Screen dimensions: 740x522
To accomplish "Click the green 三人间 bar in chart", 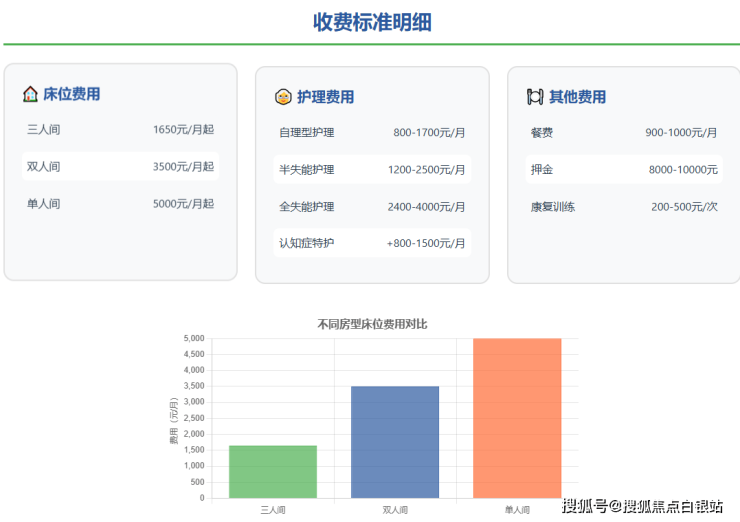I will (273, 472).
